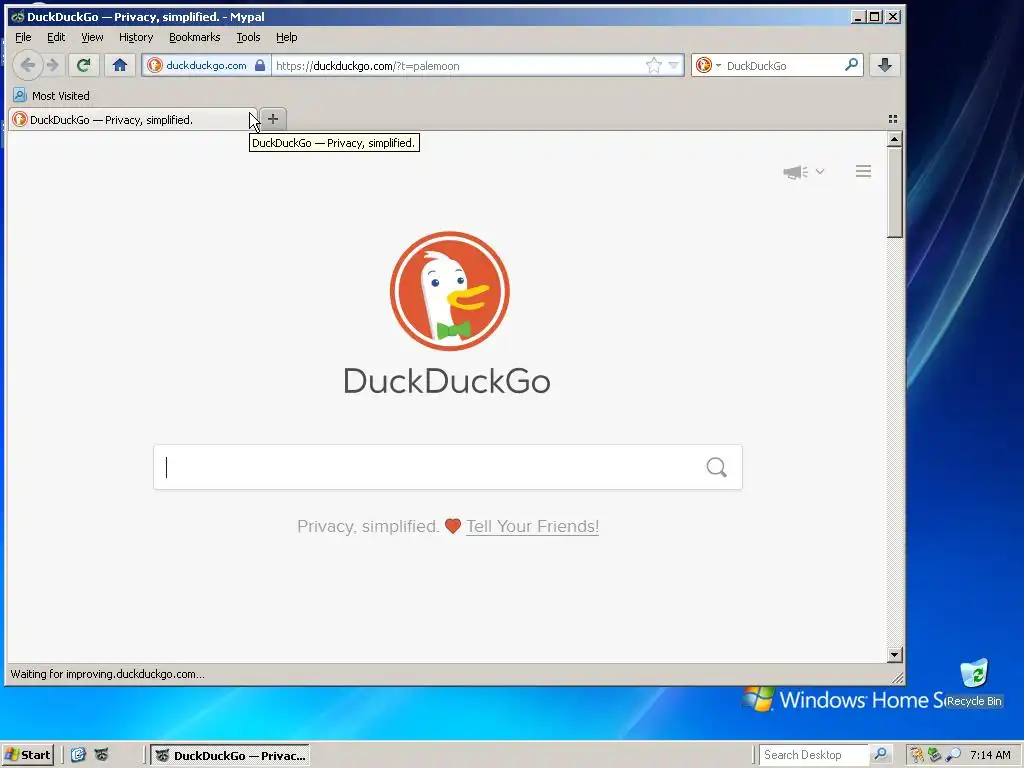Click the scrollbar down arrow

(x=895, y=654)
